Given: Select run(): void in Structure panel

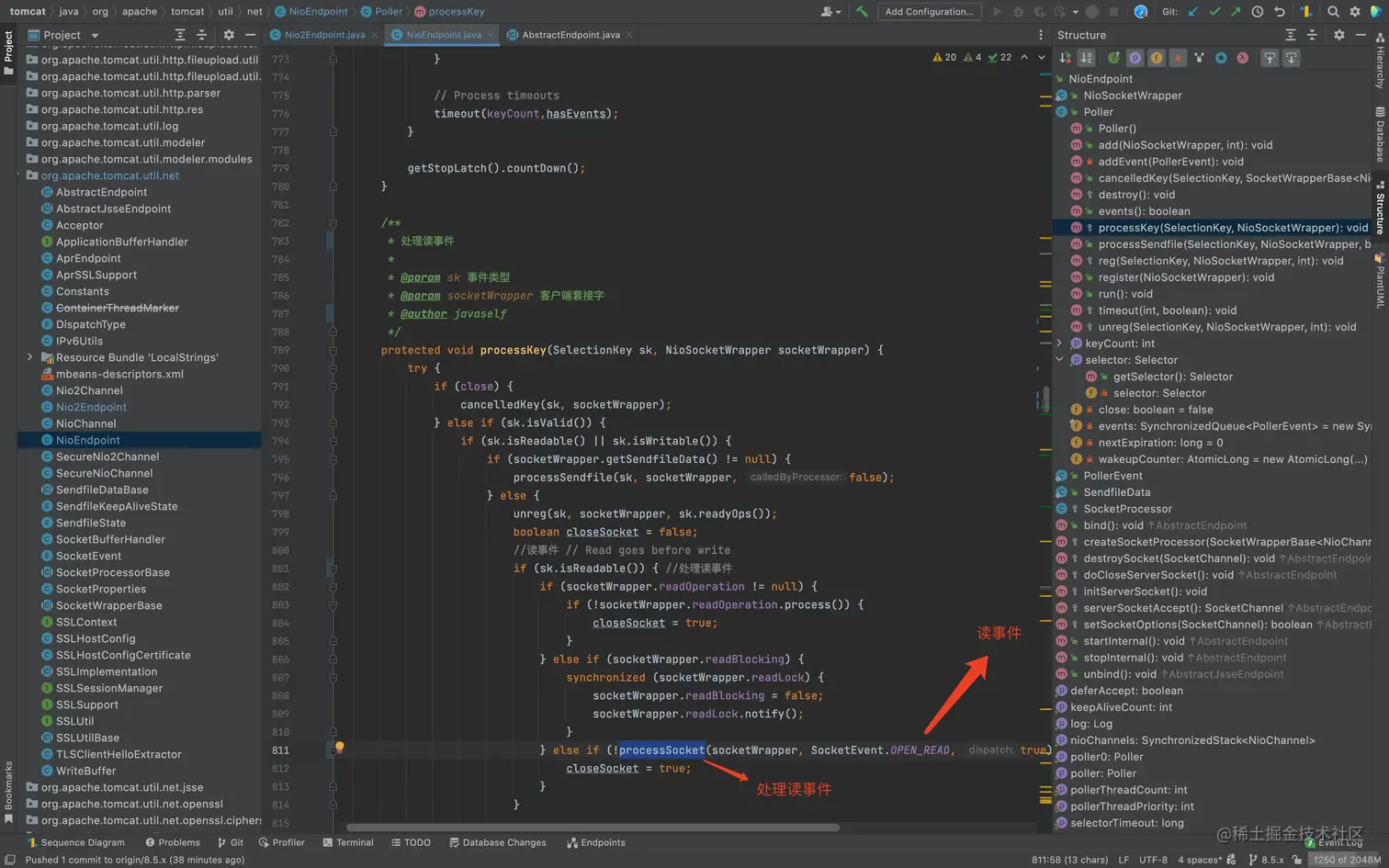Looking at the screenshot, I should pos(1125,294).
